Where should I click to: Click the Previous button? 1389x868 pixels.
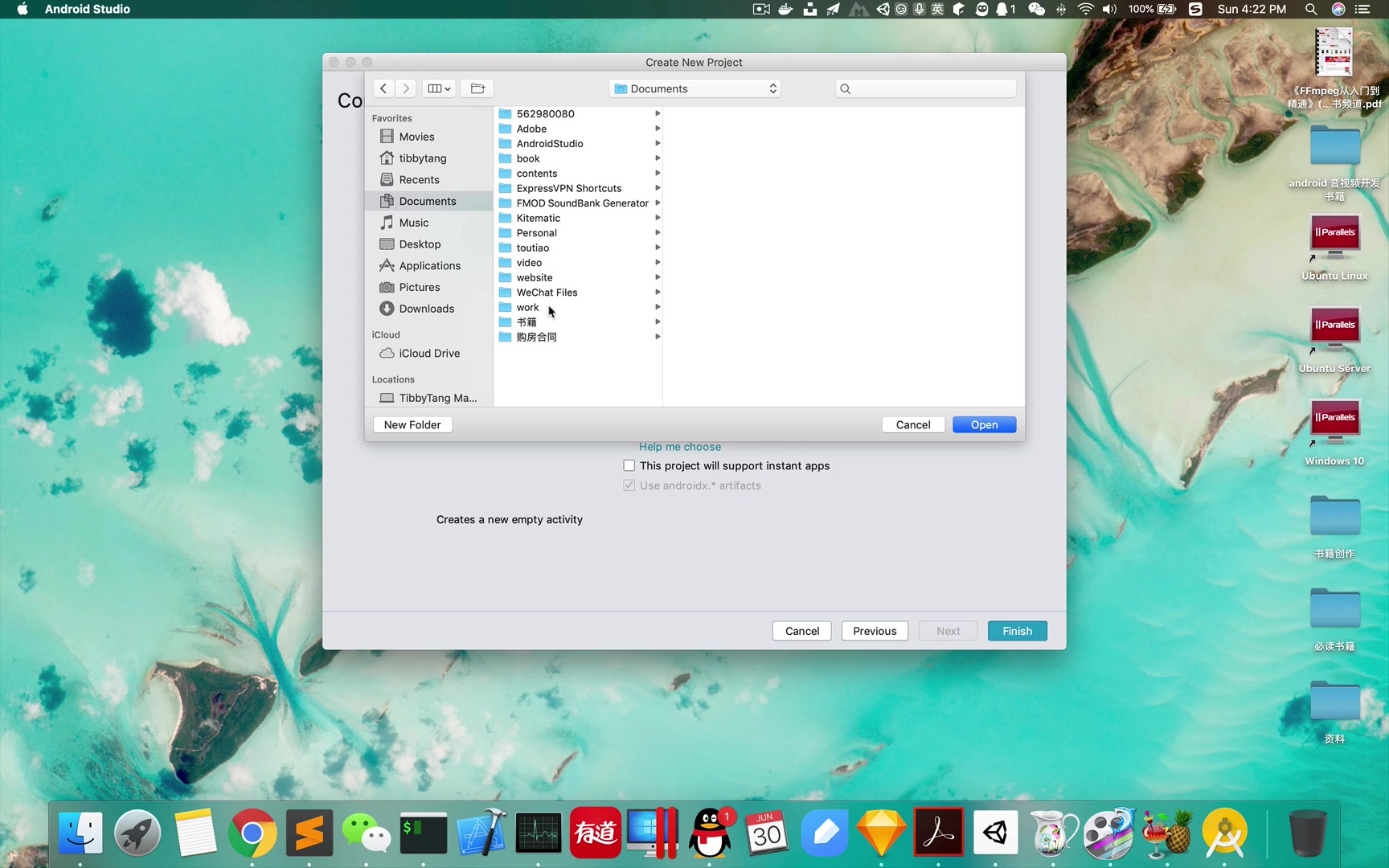point(875,631)
